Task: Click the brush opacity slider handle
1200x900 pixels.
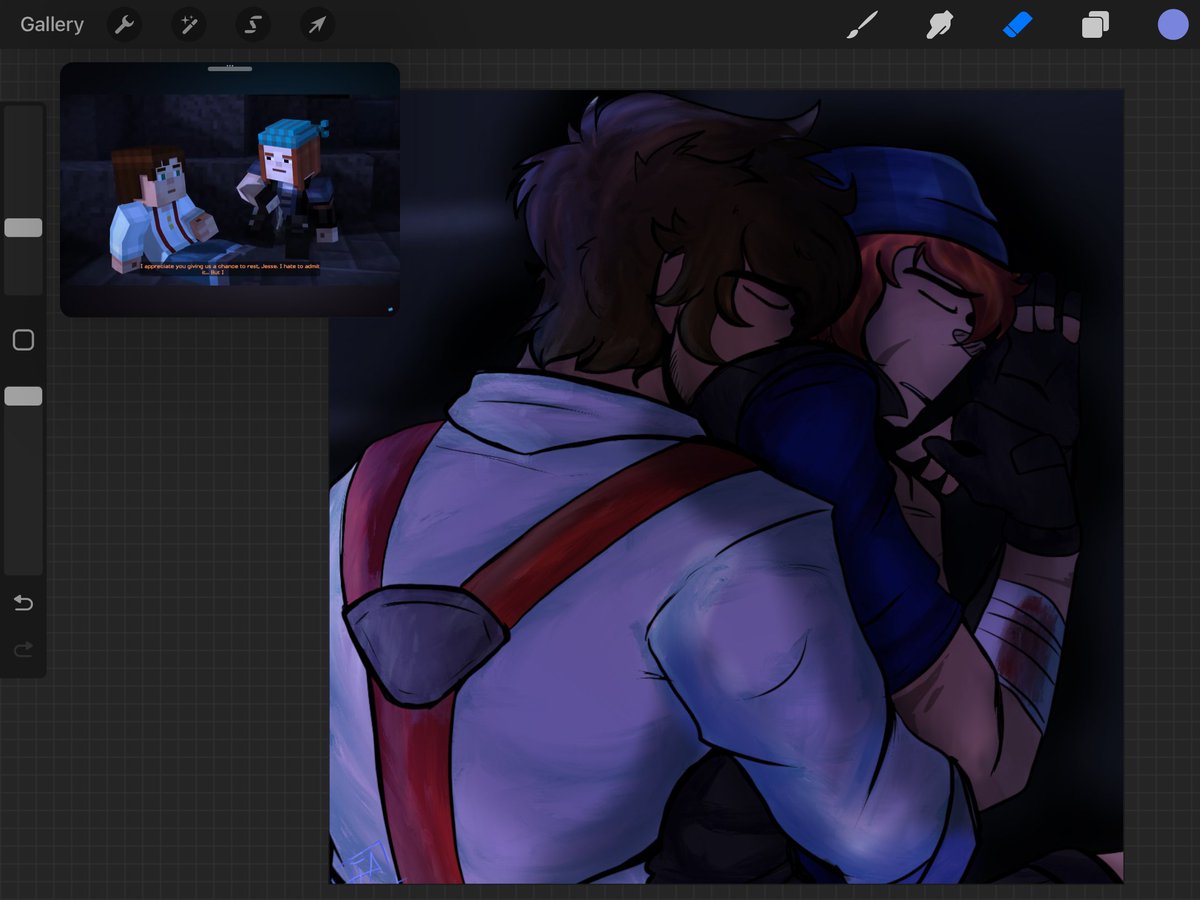Action: pyautogui.click(x=23, y=396)
